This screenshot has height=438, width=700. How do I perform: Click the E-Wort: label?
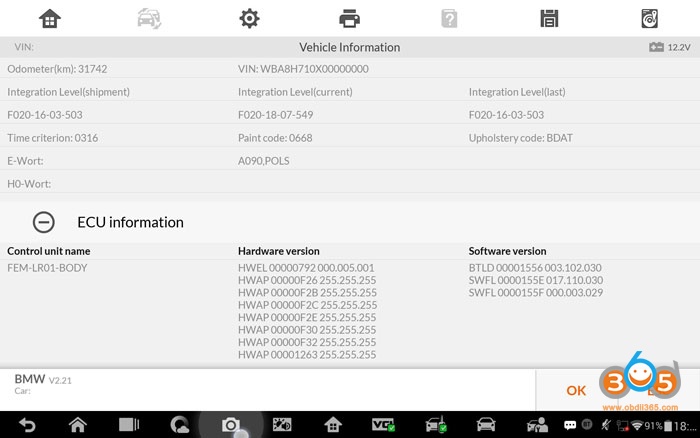(25, 161)
